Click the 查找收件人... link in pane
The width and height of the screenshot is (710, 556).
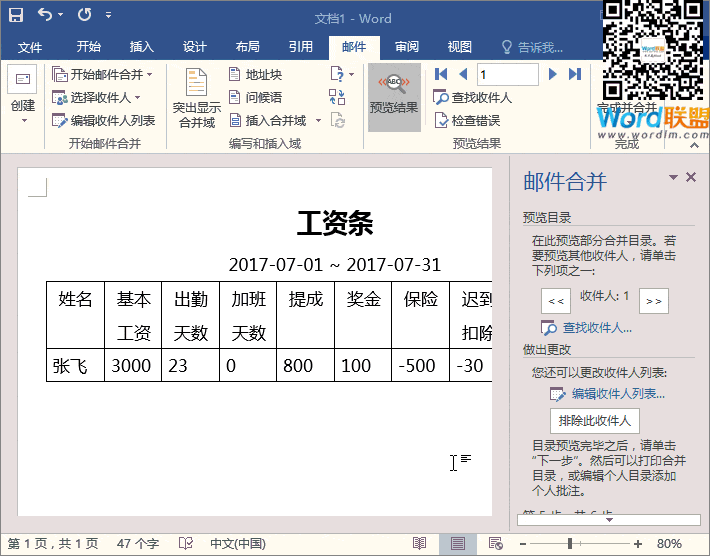tap(586, 327)
